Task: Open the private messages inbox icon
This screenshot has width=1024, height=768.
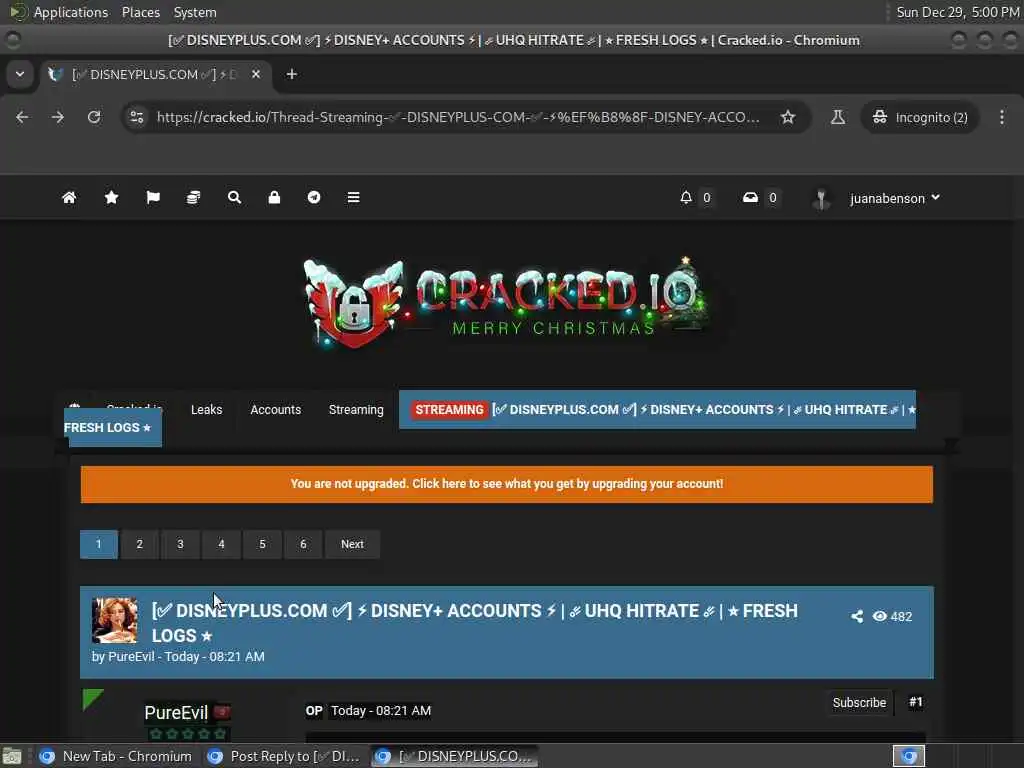Action: click(750, 197)
